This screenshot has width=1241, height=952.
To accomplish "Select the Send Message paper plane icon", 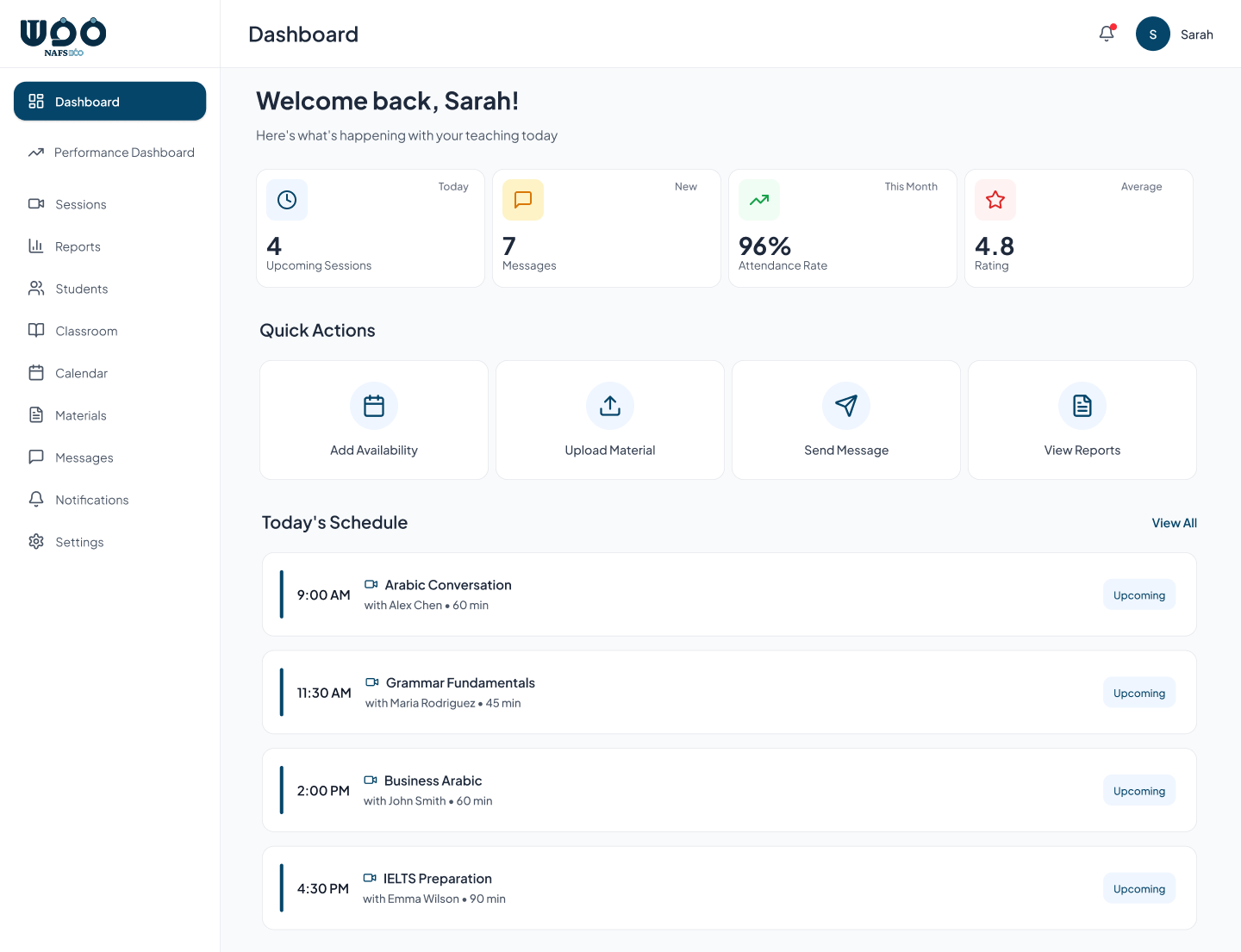I will [x=846, y=406].
